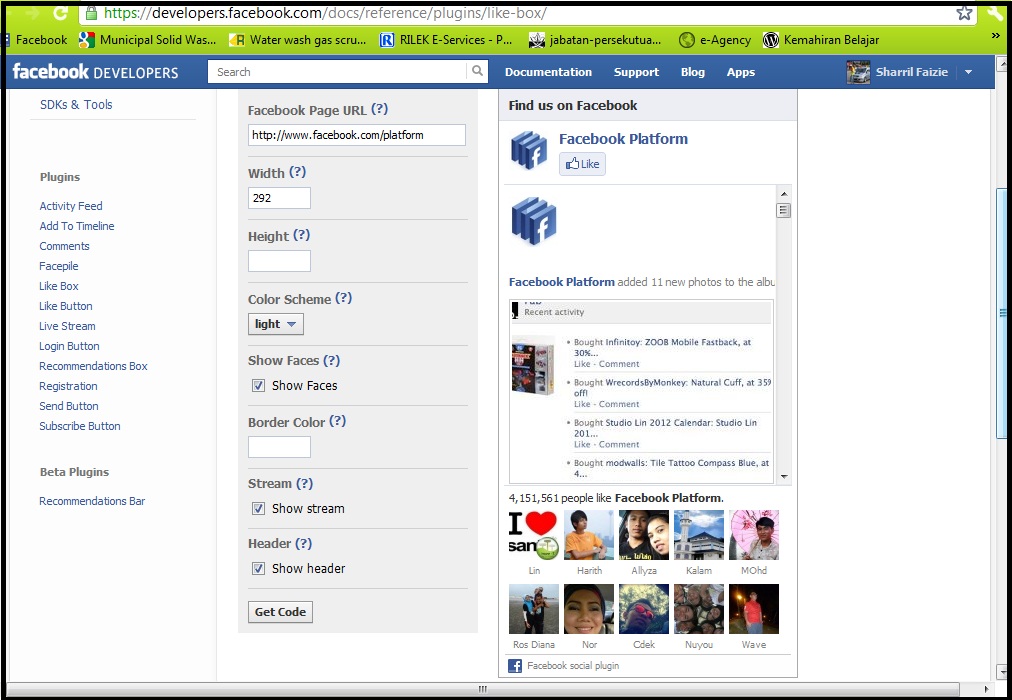Click the Height input field
1012x700 pixels.
279,261
